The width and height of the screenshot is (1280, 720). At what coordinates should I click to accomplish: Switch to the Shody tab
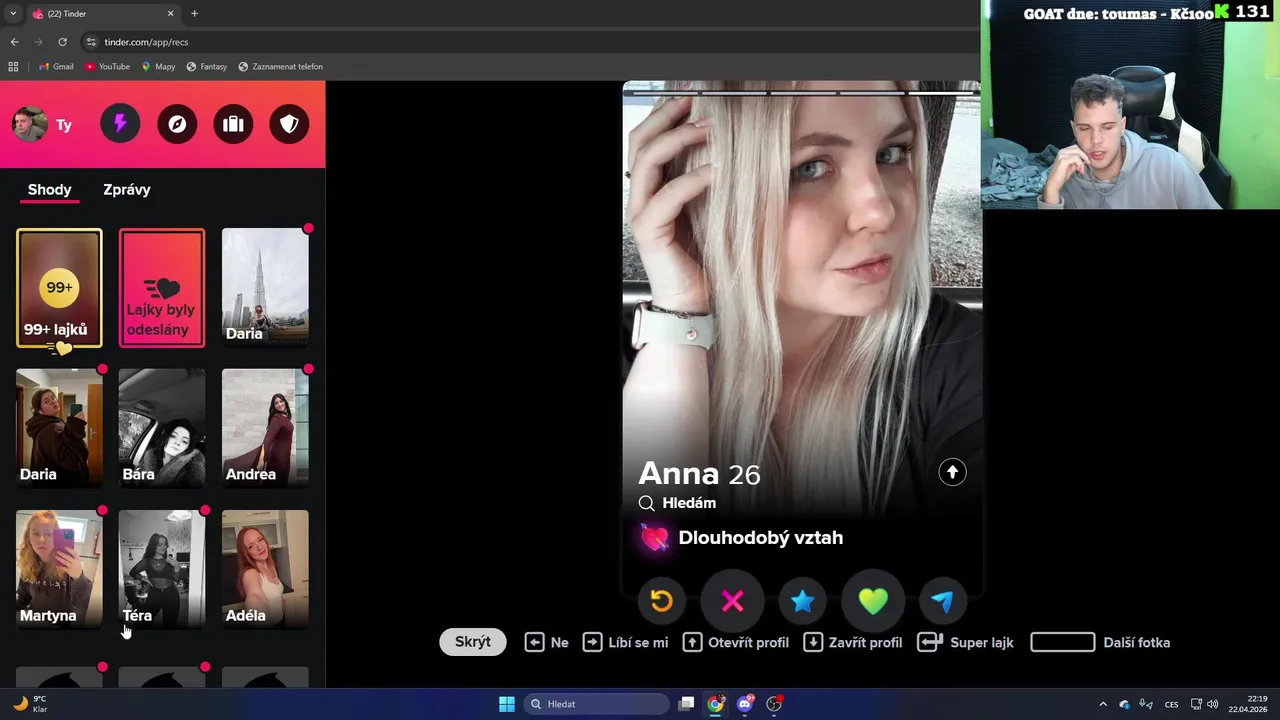click(49, 189)
